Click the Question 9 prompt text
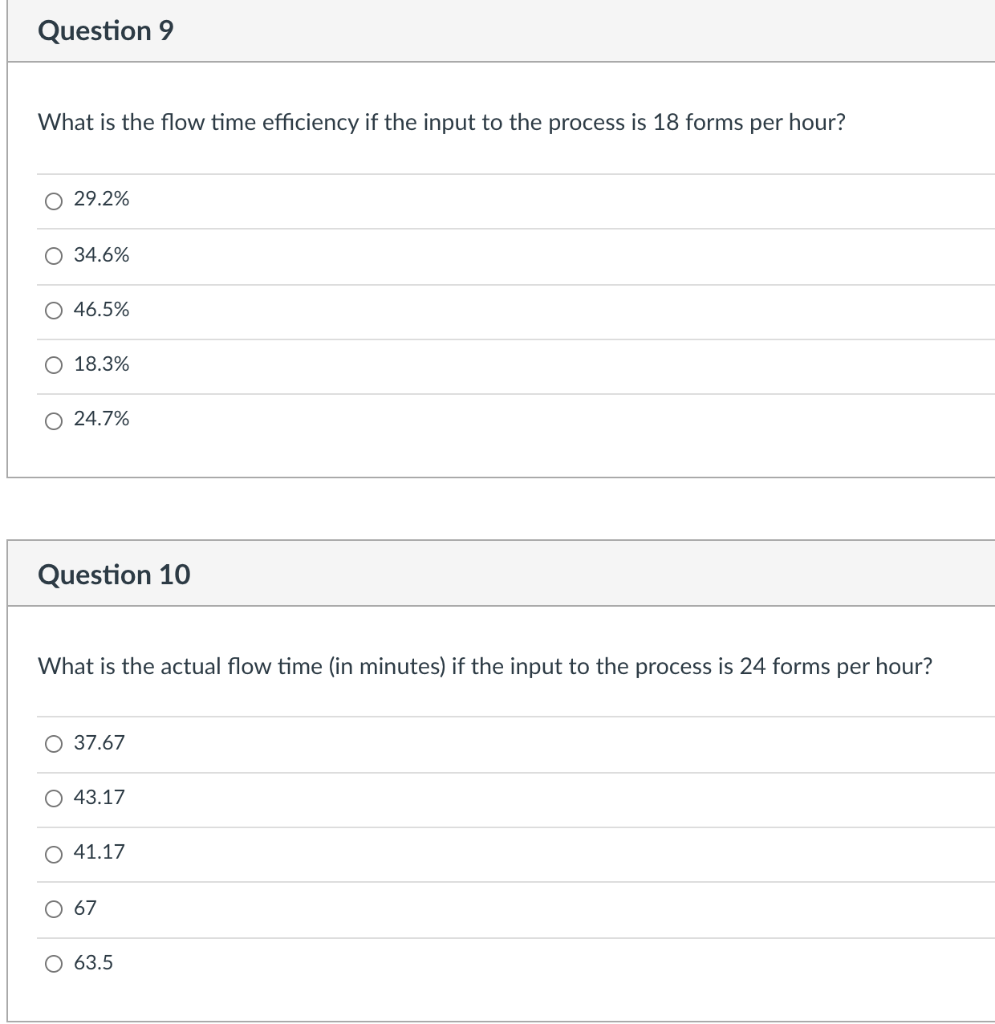 (441, 120)
